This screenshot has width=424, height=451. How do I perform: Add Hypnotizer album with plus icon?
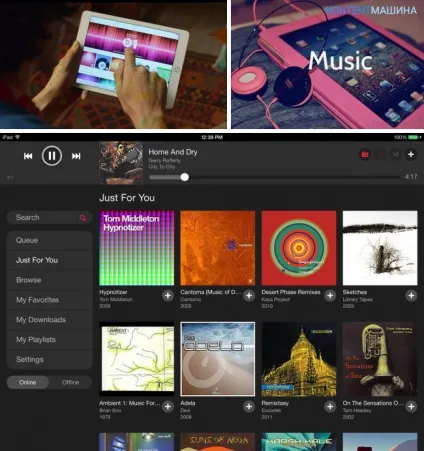click(168, 295)
